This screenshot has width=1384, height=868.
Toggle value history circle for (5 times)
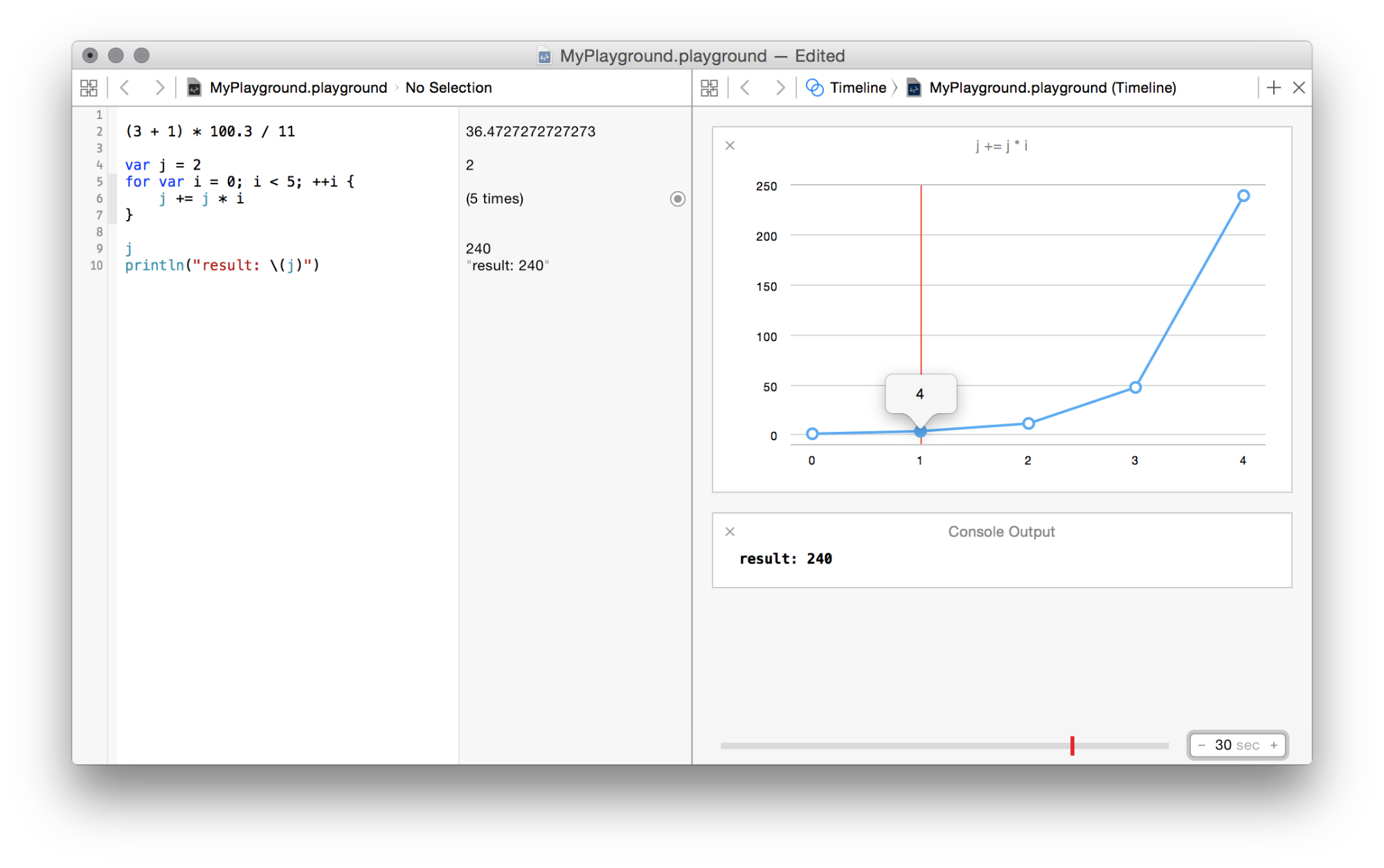point(677,199)
